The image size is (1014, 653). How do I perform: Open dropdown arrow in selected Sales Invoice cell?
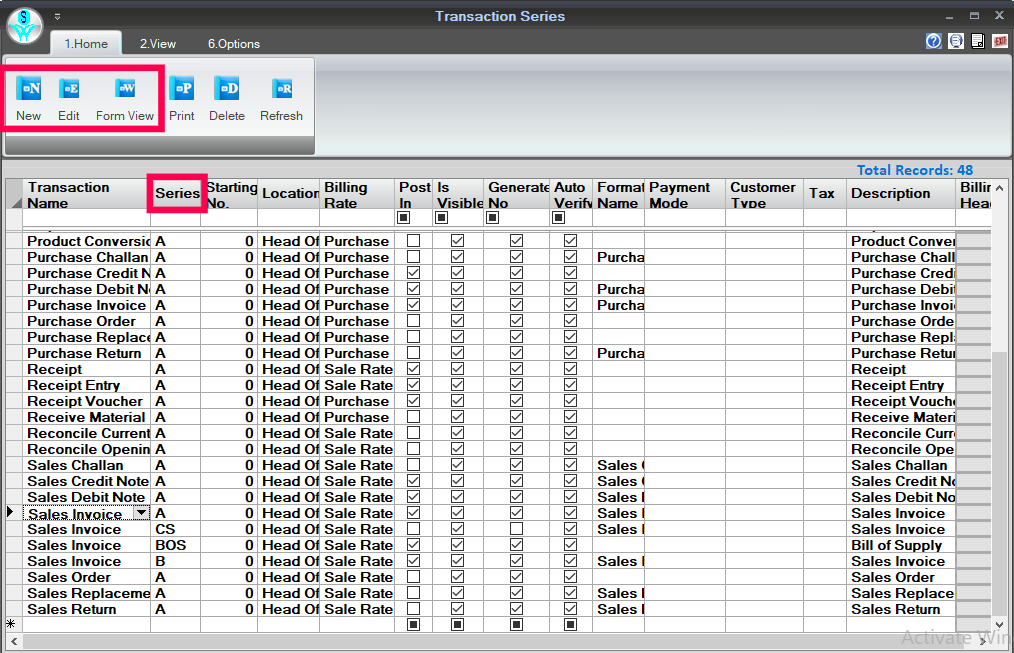(x=141, y=513)
